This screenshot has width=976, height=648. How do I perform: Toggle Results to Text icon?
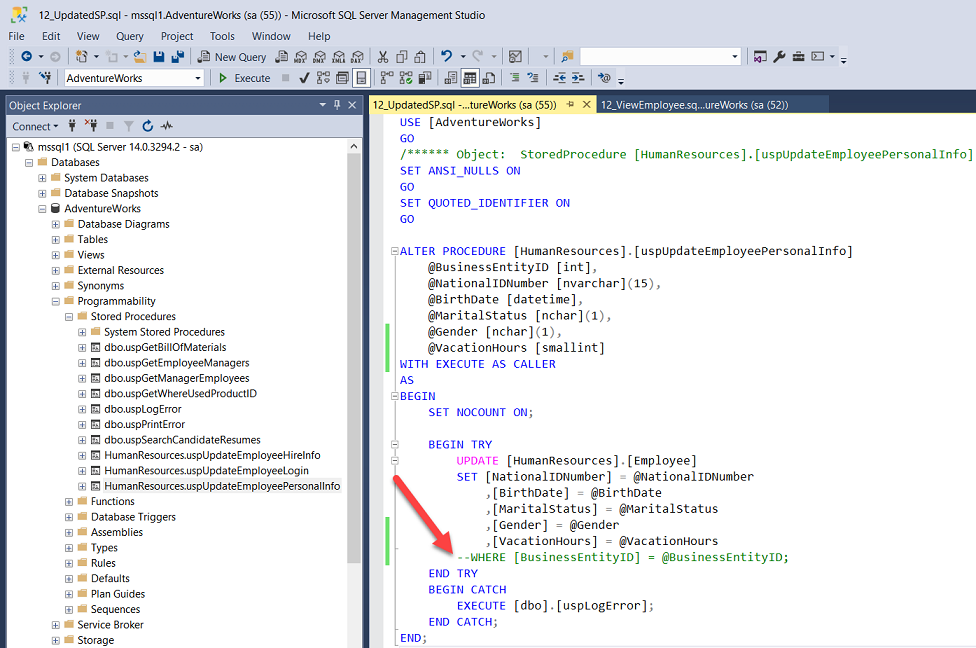click(x=451, y=78)
